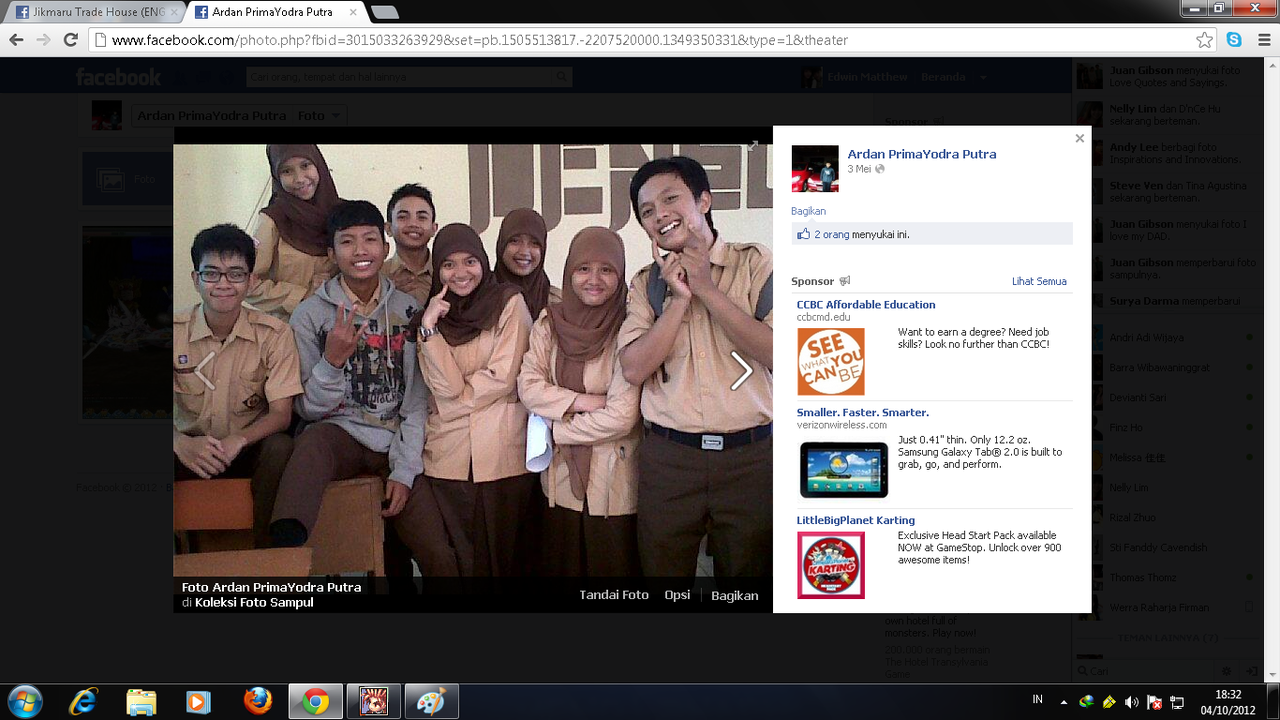Image resolution: width=1280 pixels, height=720 pixels.
Task: Open the Skype extension icon in the toolbar
Action: click(x=1234, y=40)
